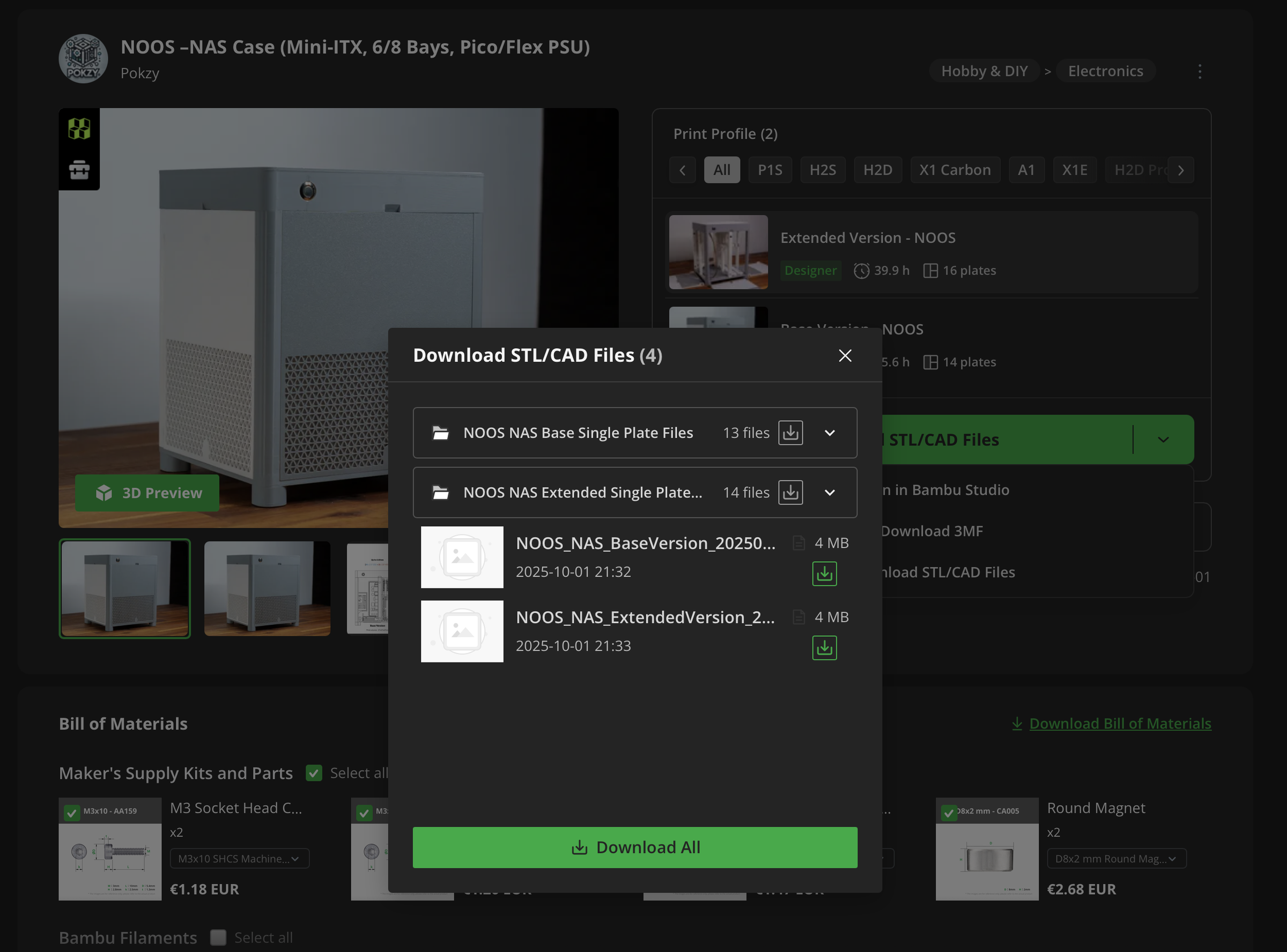This screenshot has height=952, width=1287.
Task: Open the Pokzy designer avatar
Action: pos(84,59)
